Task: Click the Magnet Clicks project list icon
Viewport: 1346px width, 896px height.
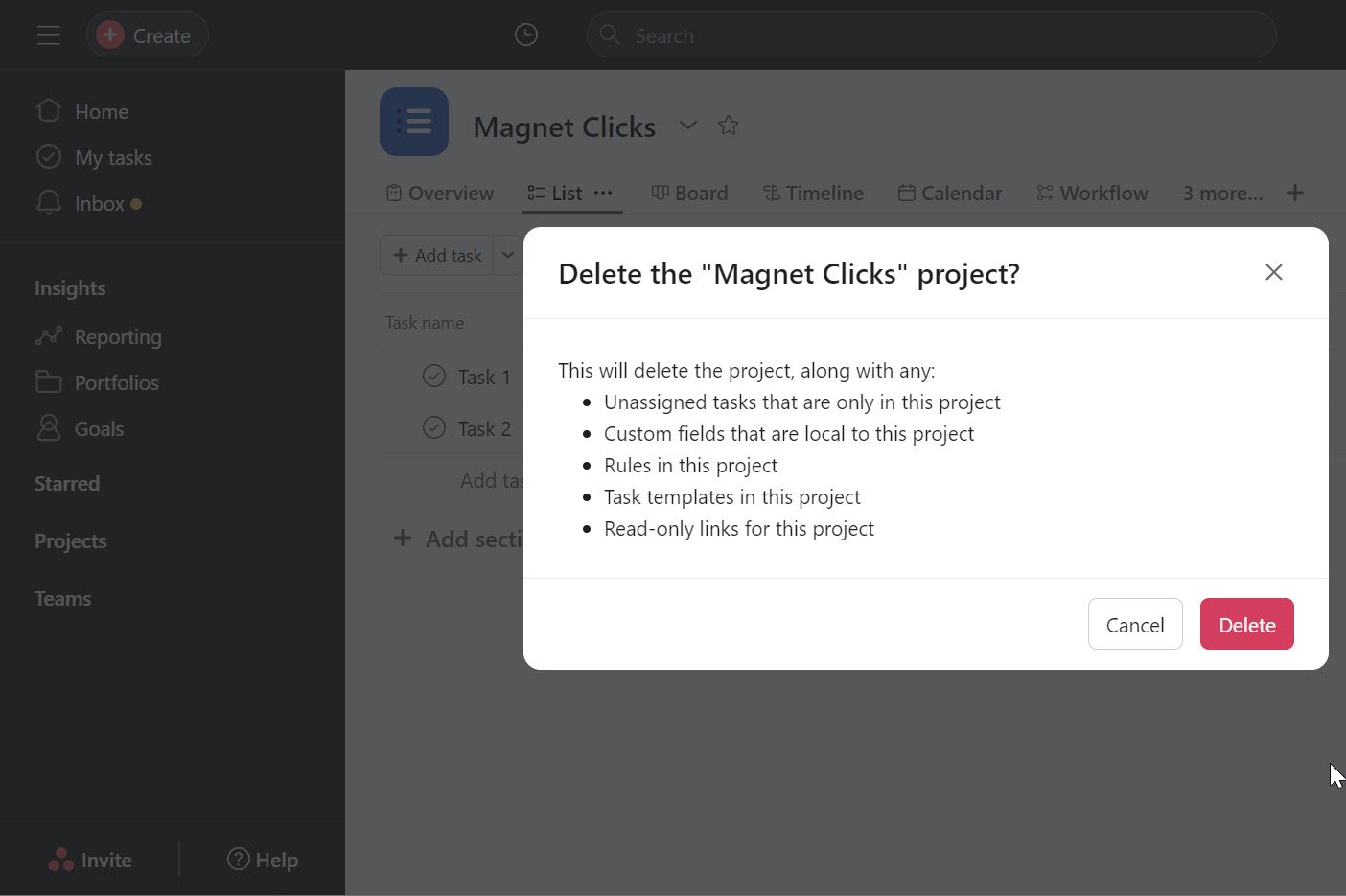Action: click(414, 122)
